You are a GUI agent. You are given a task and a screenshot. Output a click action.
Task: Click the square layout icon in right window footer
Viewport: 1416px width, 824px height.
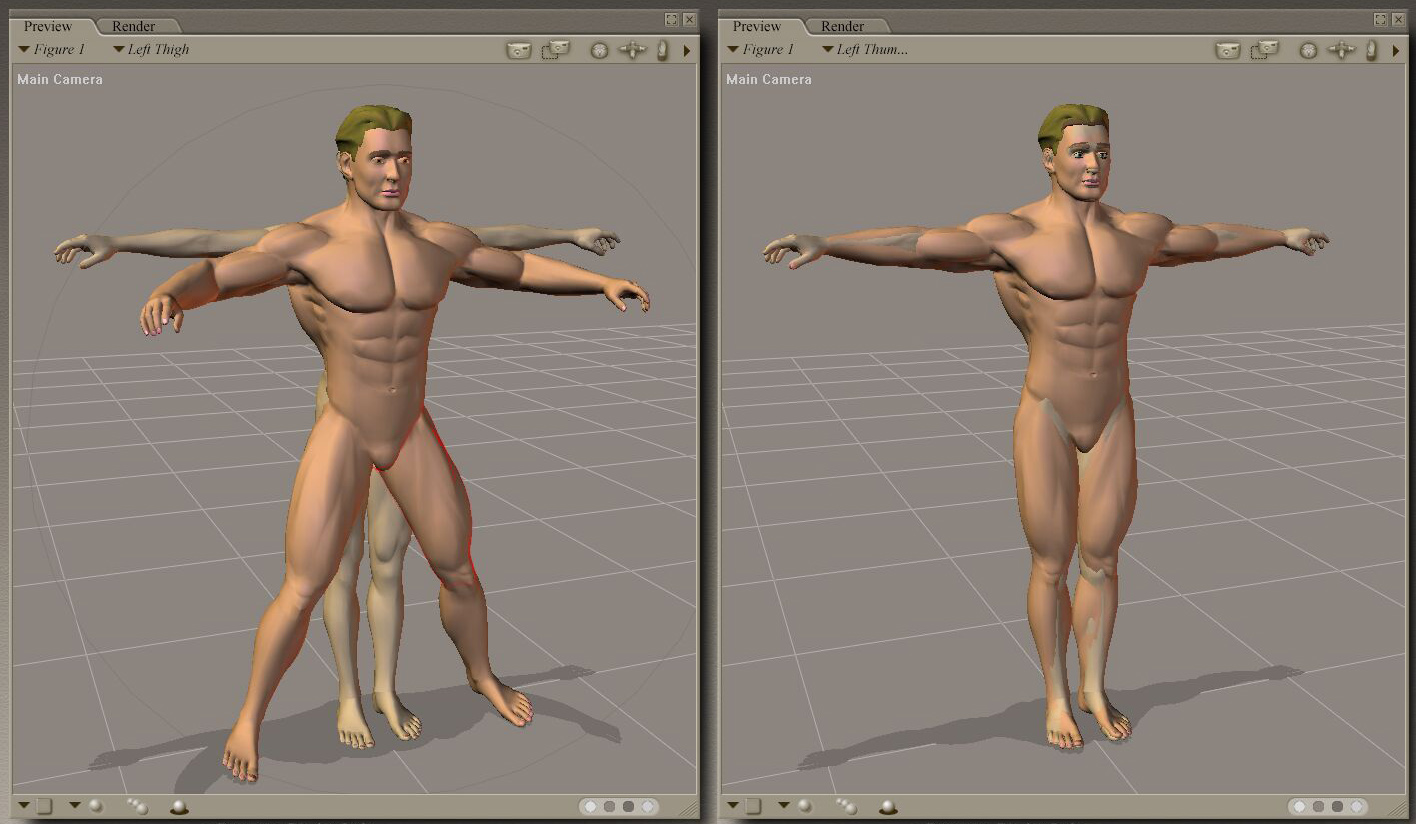[x=753, y=806]
